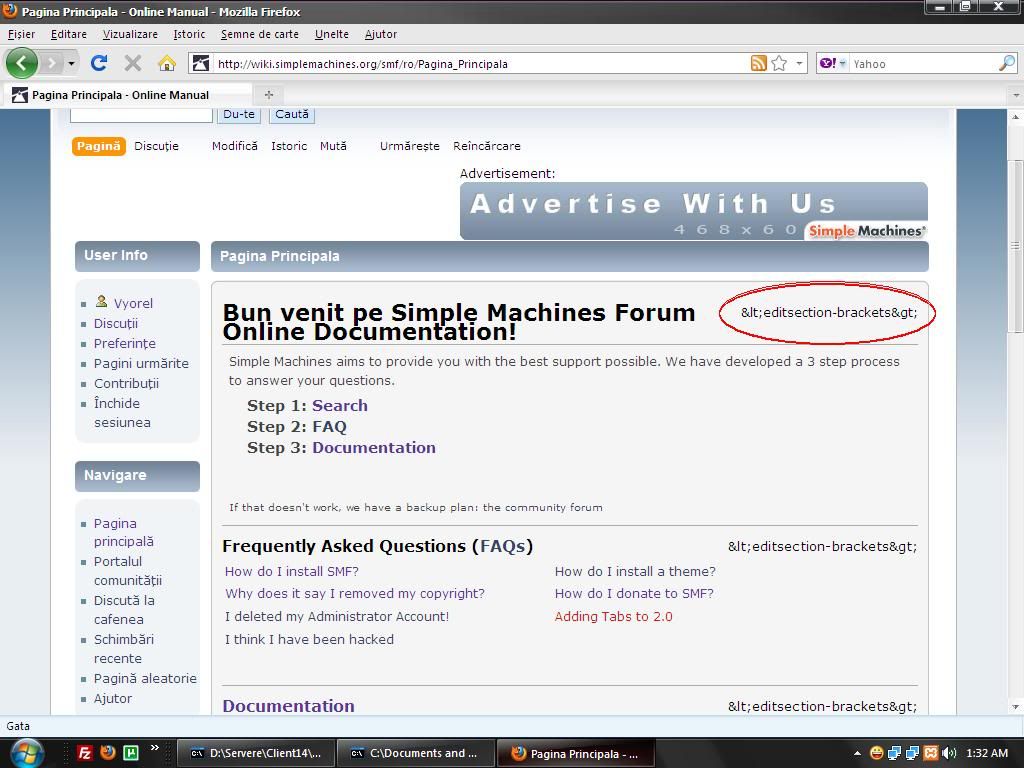Open the Windows Start orb
This screenshot has height=768, width=1024.
click(26, 753)
